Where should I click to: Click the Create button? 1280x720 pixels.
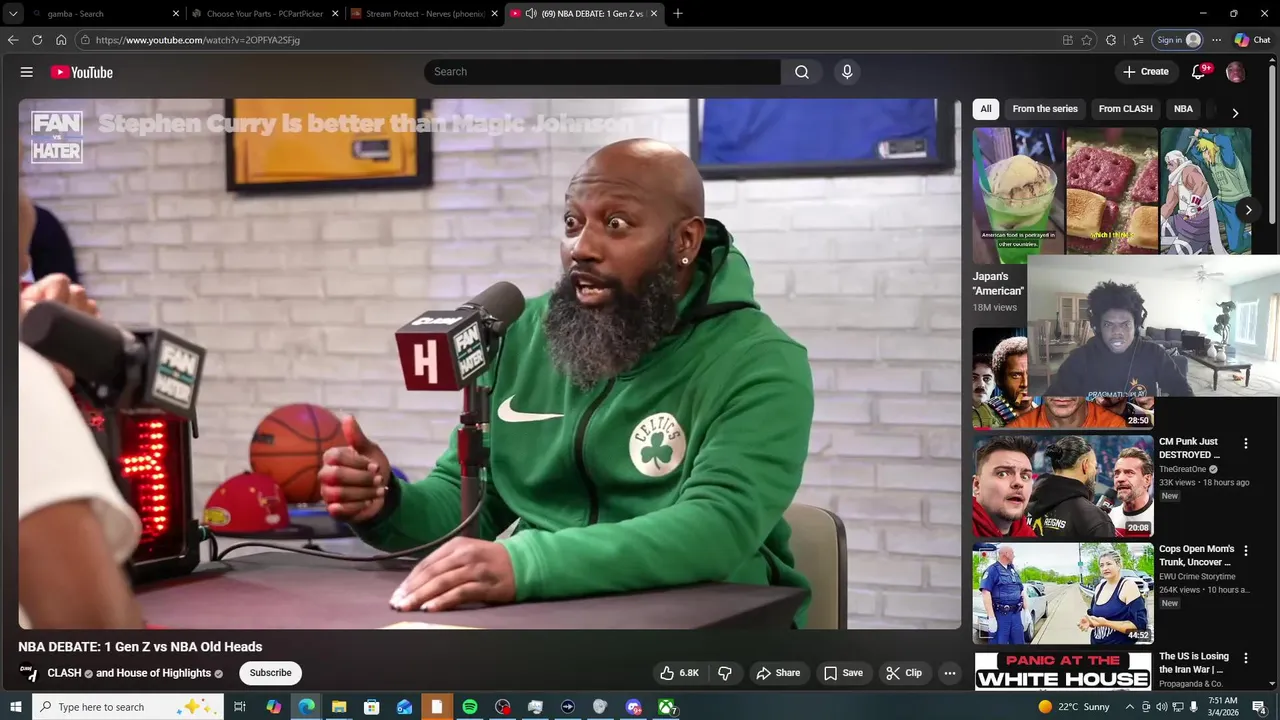point(1145,72)
